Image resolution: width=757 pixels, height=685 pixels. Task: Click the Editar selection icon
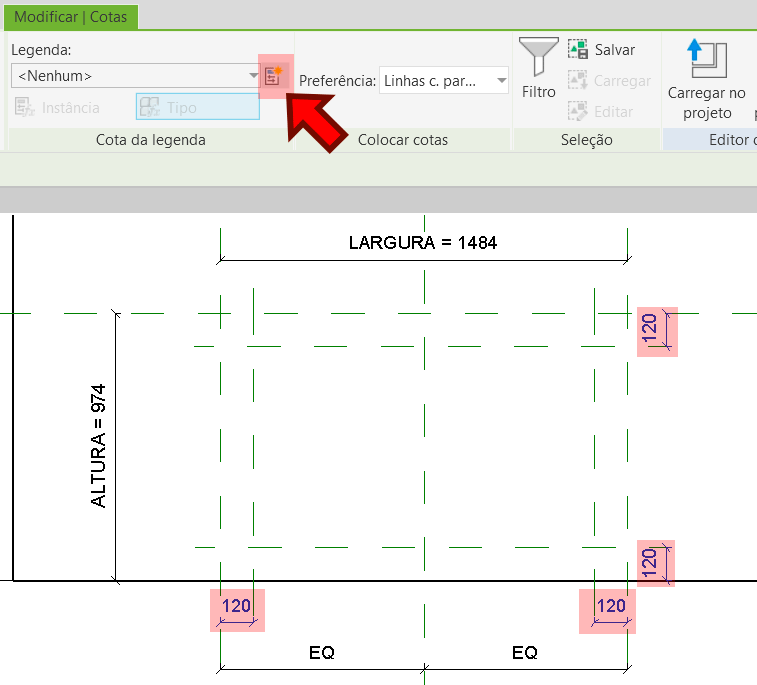578,111
